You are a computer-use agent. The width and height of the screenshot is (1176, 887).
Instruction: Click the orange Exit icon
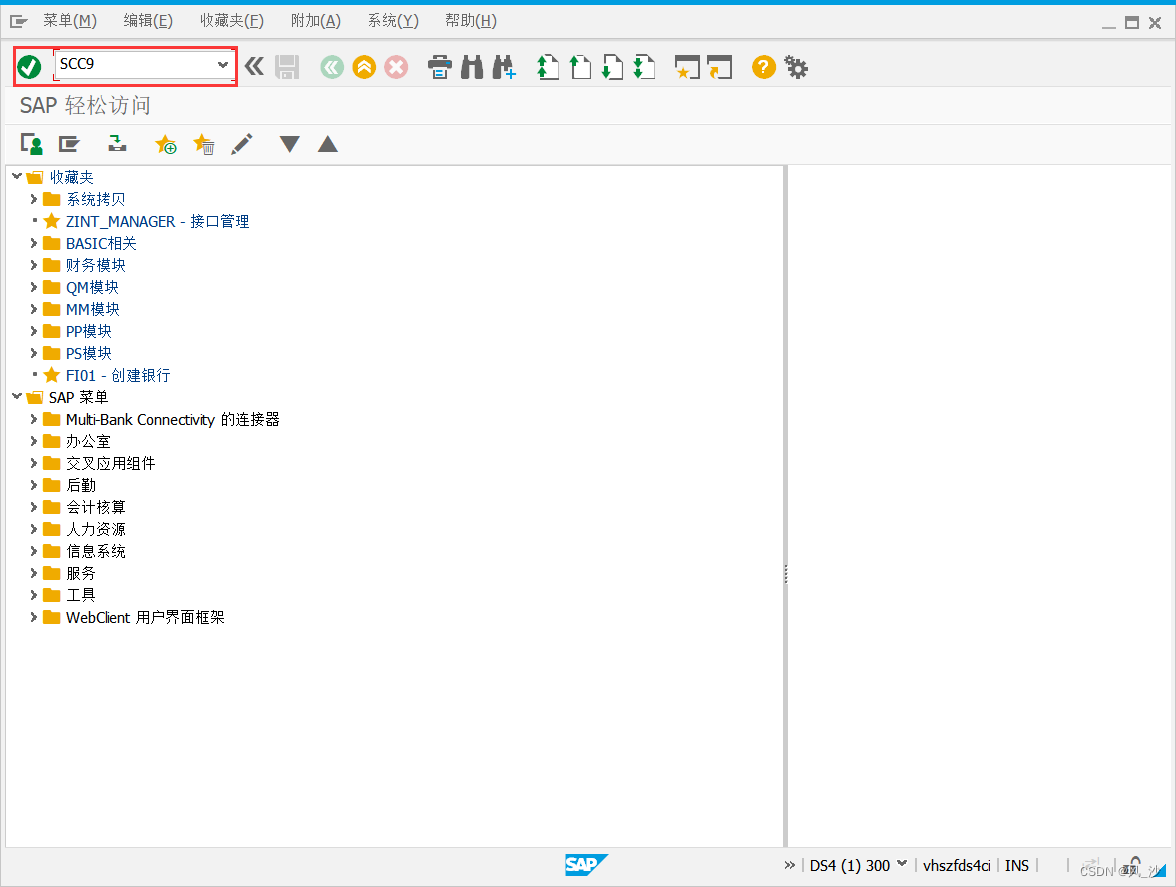click(x=364, y=67)
